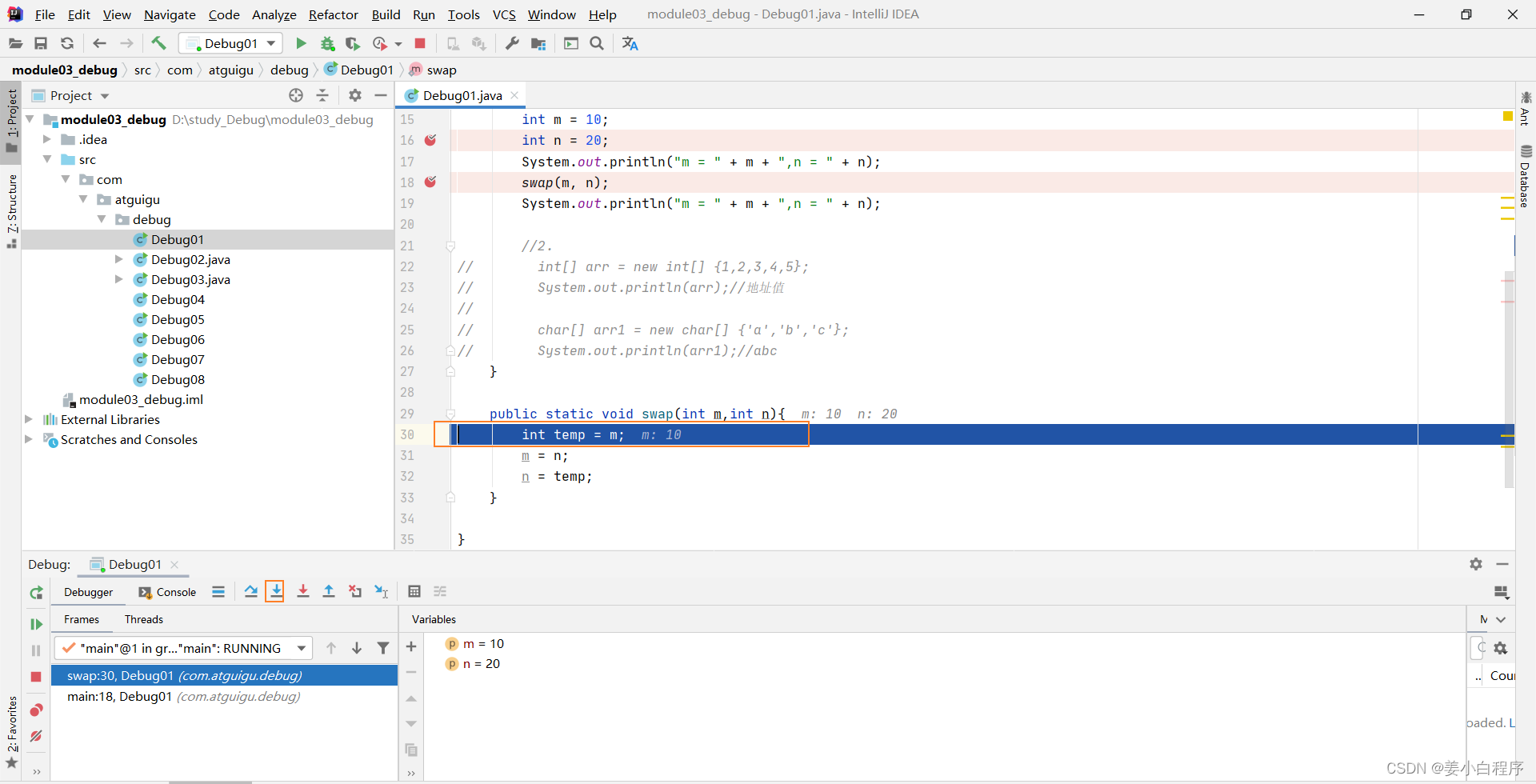Select Debug05 in the project tree
This screenshot has width=1536, height=784.
pos(178,319)
